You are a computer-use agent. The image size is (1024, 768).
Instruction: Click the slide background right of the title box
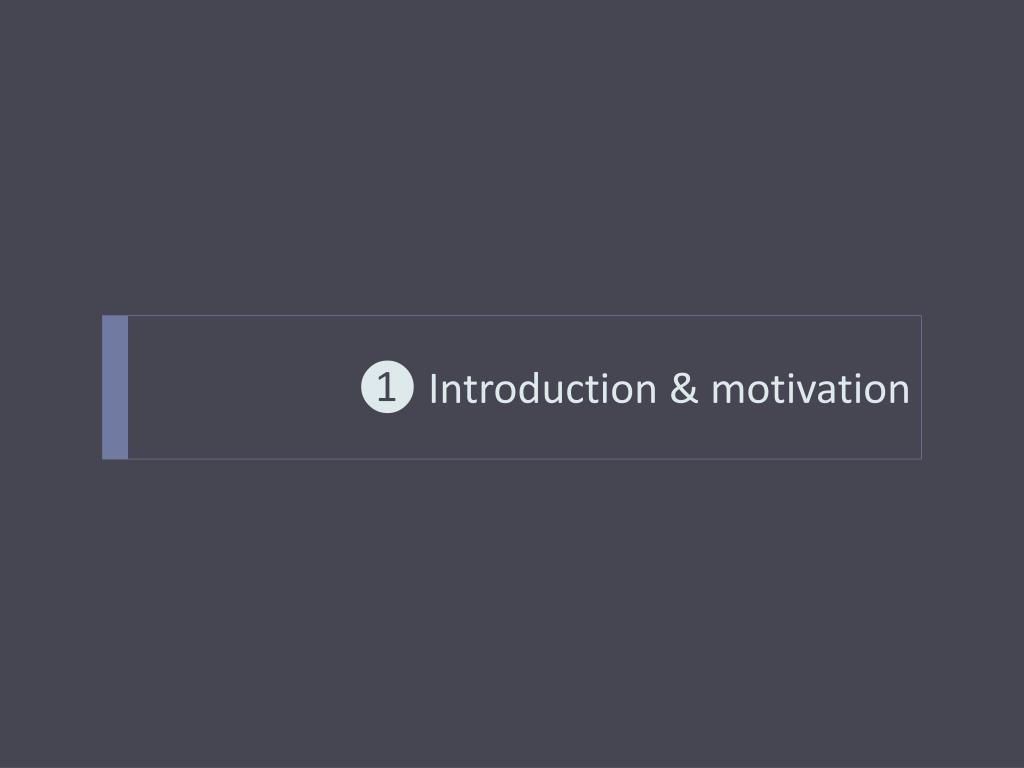coord(973,387)
